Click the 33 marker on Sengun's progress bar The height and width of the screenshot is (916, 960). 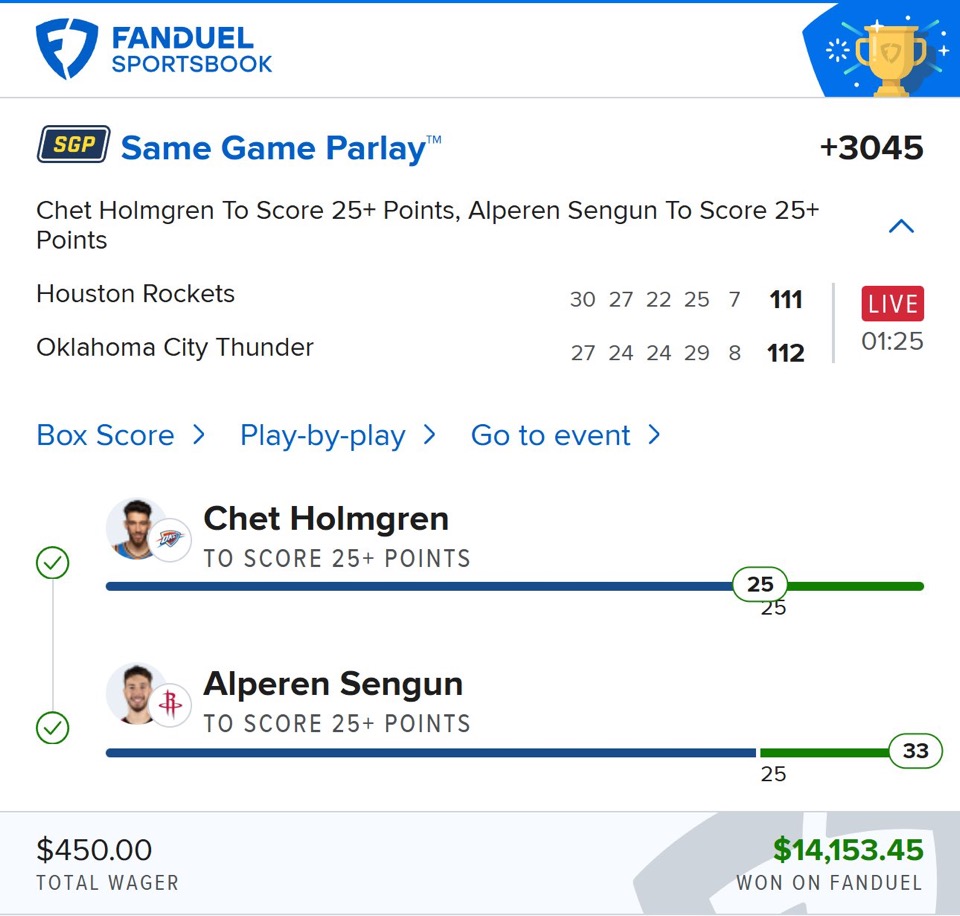coord(915,751)
